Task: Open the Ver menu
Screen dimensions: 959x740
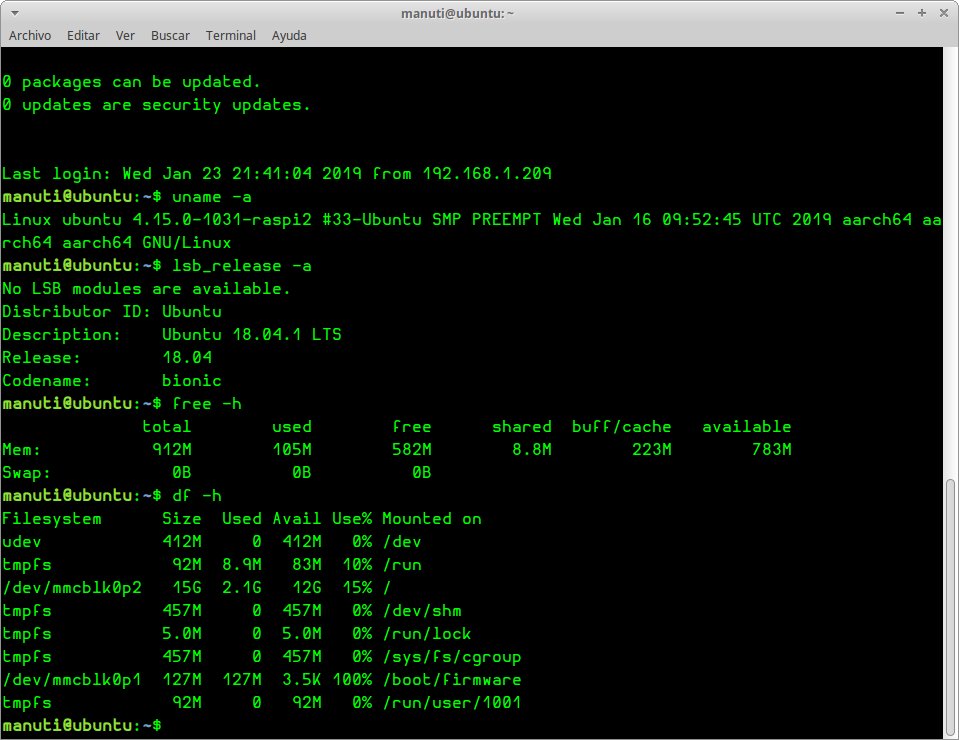Action: coord(125,35)
